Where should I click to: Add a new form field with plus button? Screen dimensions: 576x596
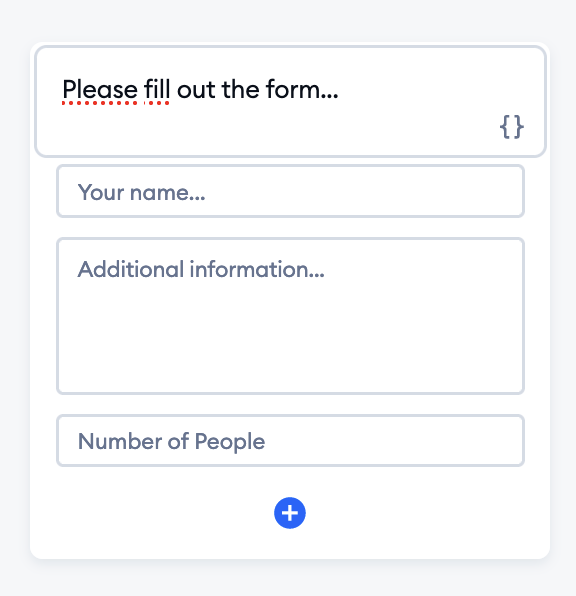point(290,513)
